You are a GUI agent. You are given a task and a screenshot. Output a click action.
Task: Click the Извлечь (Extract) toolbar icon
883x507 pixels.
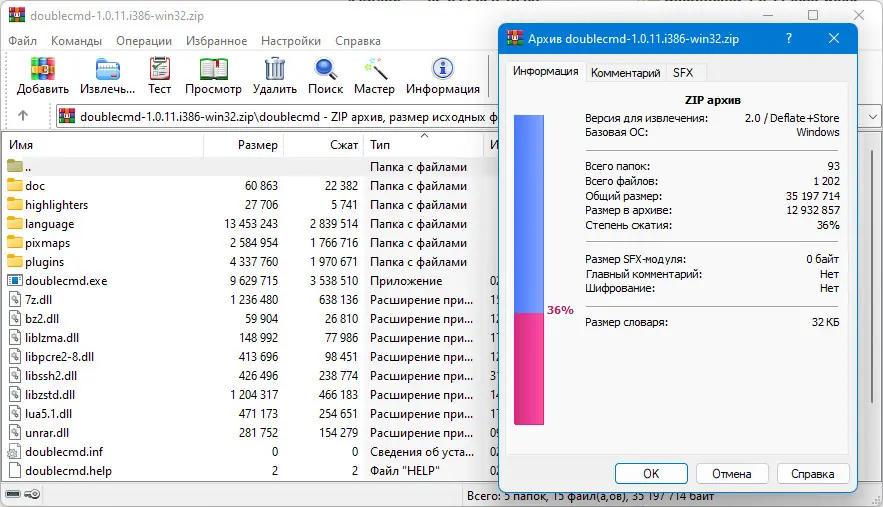(107, 69)
